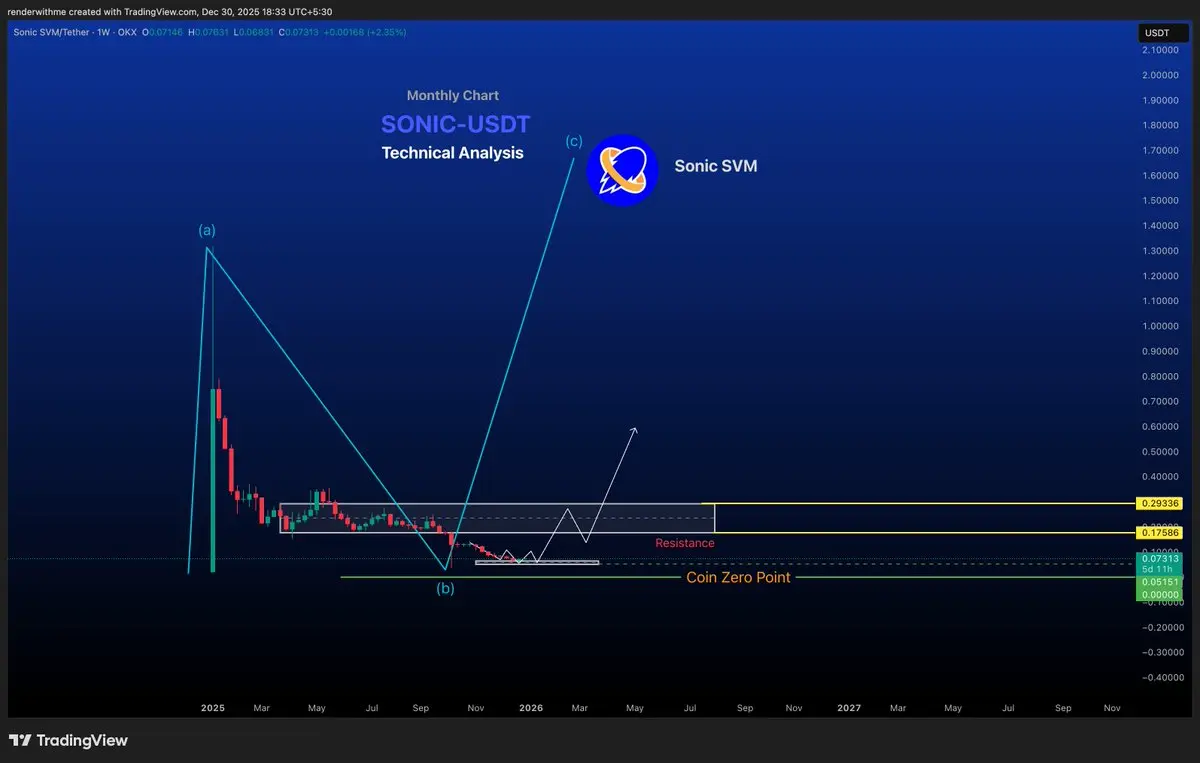Screen dimensions: 1200x763
Task: Click the 5d 11h countdown label
Action: click(x=1157, y=570)
